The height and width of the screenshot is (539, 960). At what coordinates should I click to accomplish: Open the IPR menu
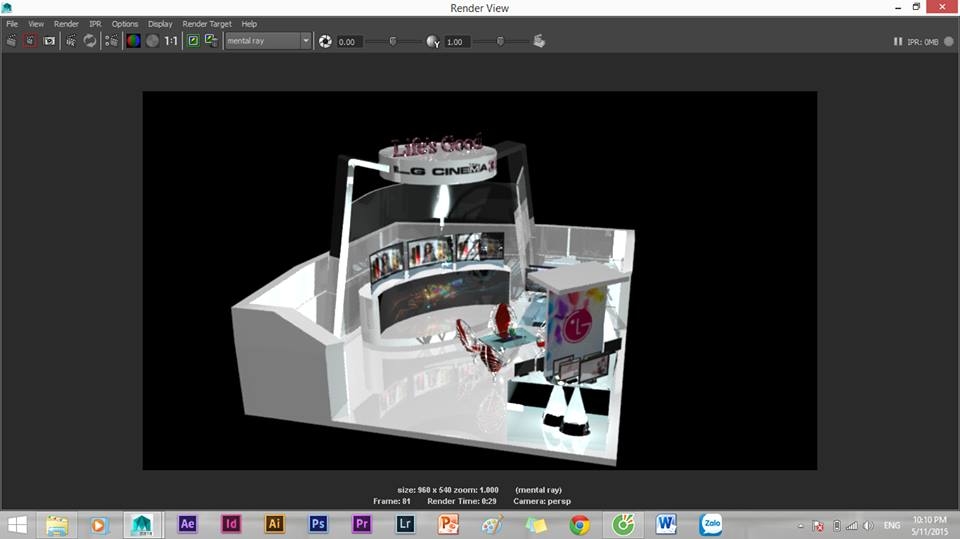95,24
